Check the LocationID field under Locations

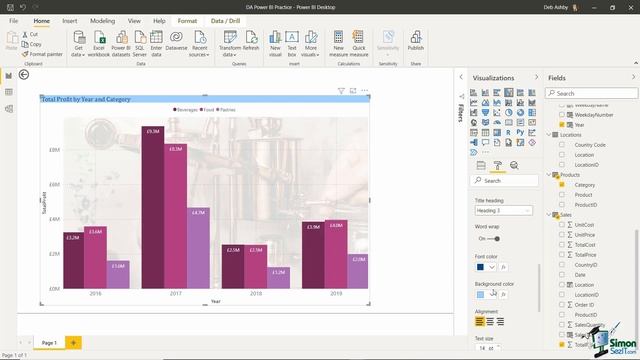pyautogui.click(x=562, y=165)
